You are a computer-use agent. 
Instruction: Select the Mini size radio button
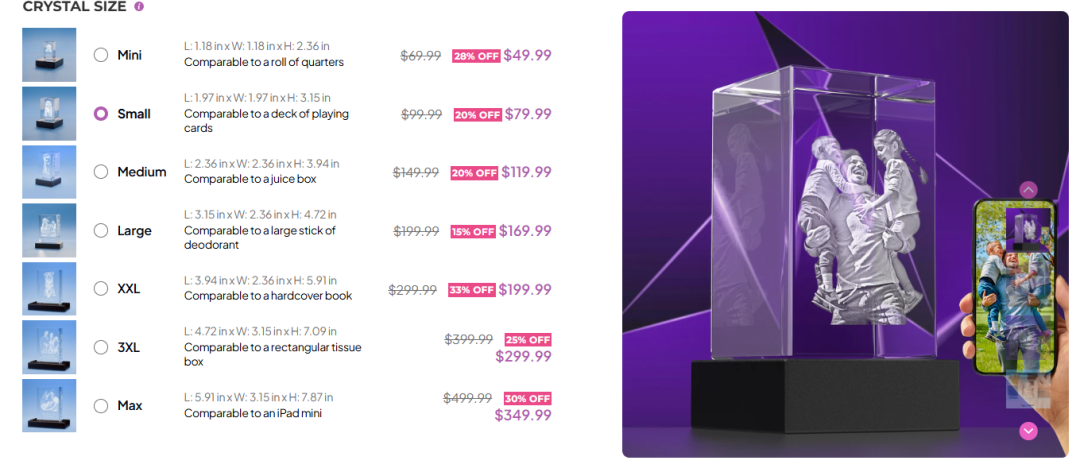101,55
